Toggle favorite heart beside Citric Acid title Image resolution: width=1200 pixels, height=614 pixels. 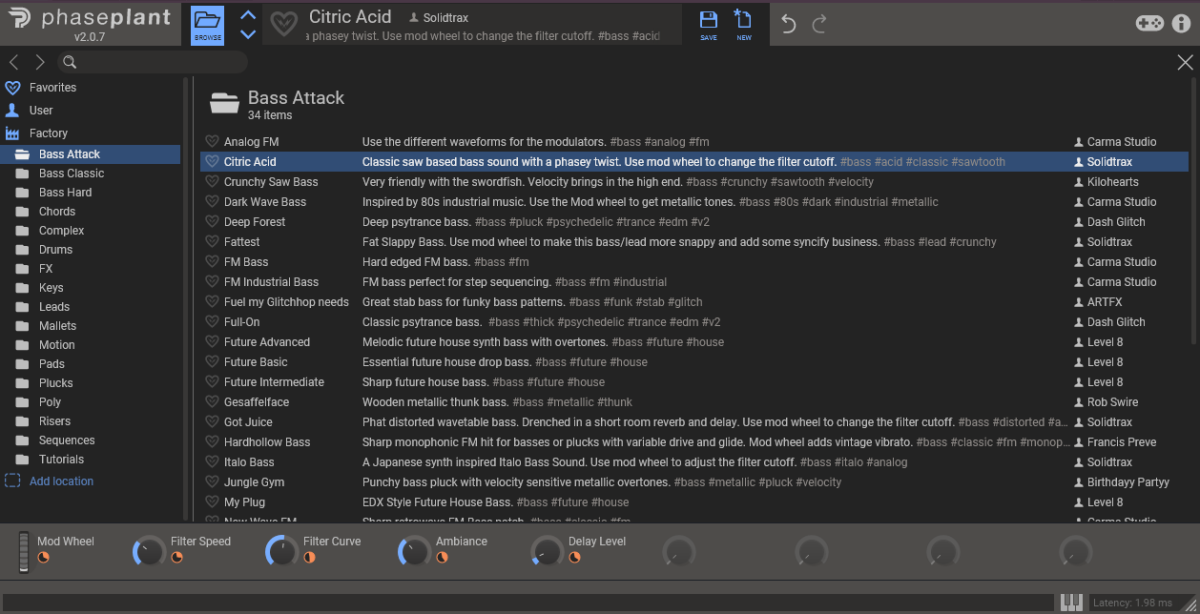pos(284,23)
